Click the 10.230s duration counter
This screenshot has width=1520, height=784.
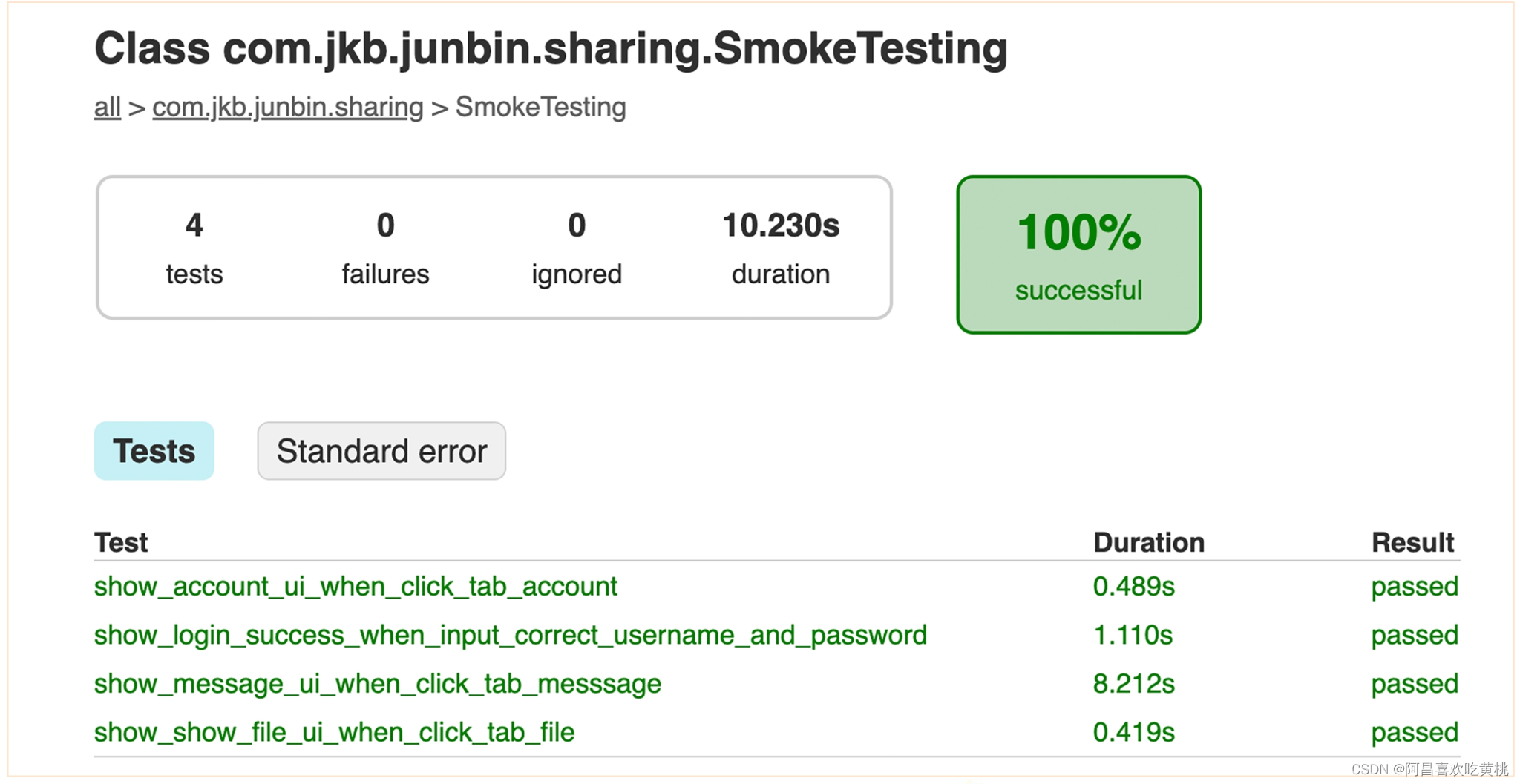(x=781, y=248)
